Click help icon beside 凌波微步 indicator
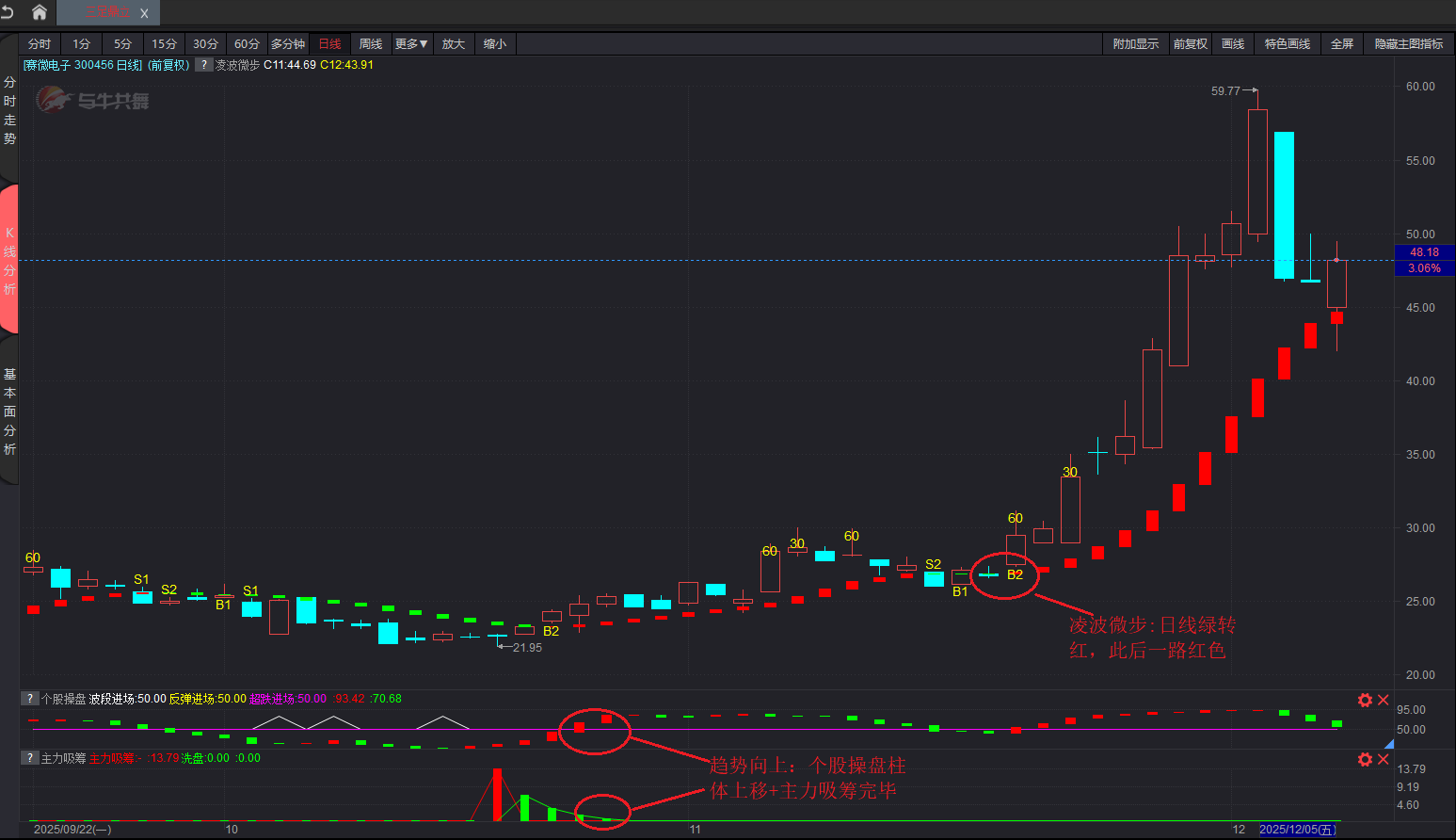Viewport: 1456px width, 840px height. click(203, 65)
